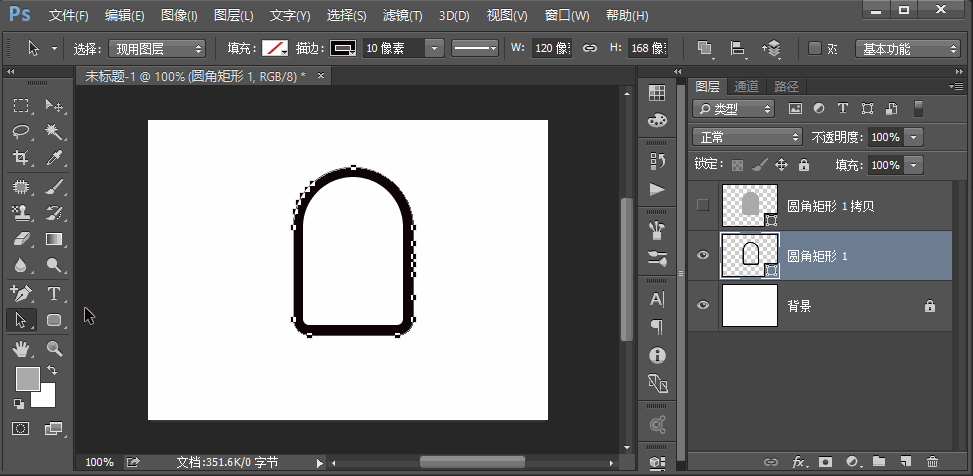This screenshot has height=476, width=973.
Task: Open the 正常 blend mode dropdown
Action: 748,137
